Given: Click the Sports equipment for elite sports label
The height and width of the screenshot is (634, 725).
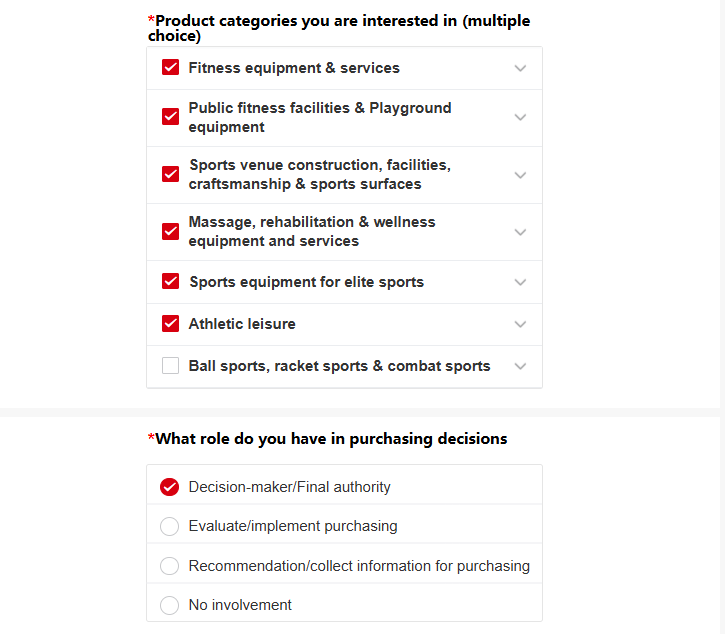Looking at the screenshot, I should [306, 282].
